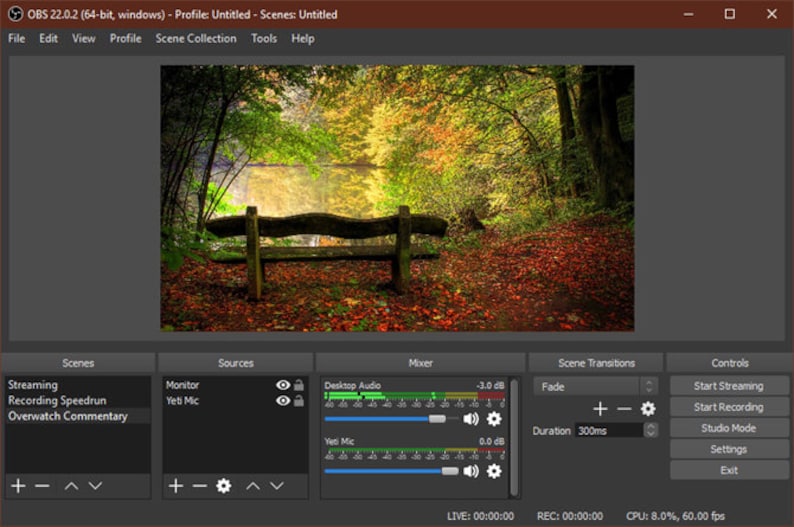
Task: Select the Yeti Mic source row
Action: click(235, 401)
